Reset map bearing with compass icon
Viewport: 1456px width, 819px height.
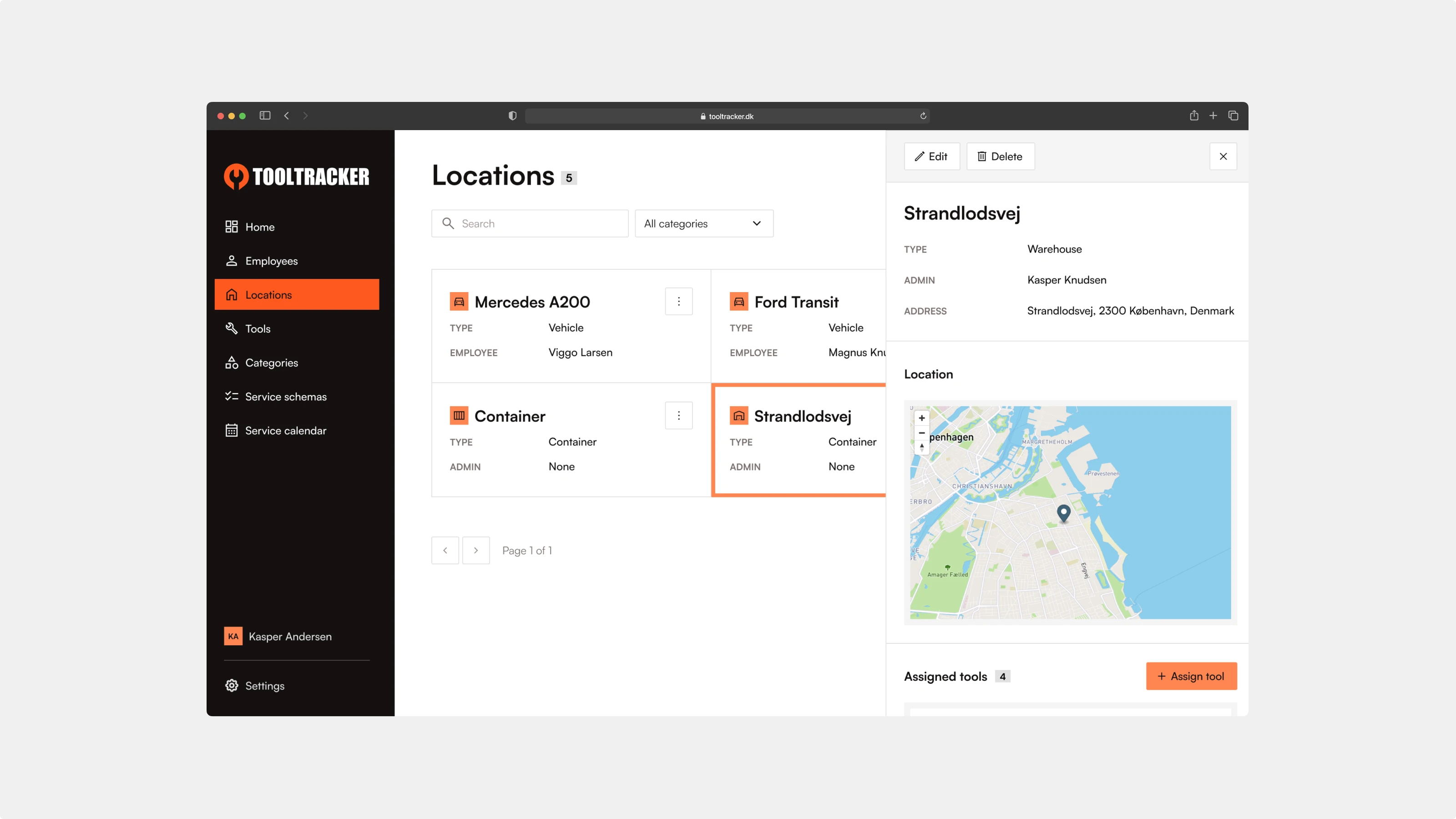point(921,447)
